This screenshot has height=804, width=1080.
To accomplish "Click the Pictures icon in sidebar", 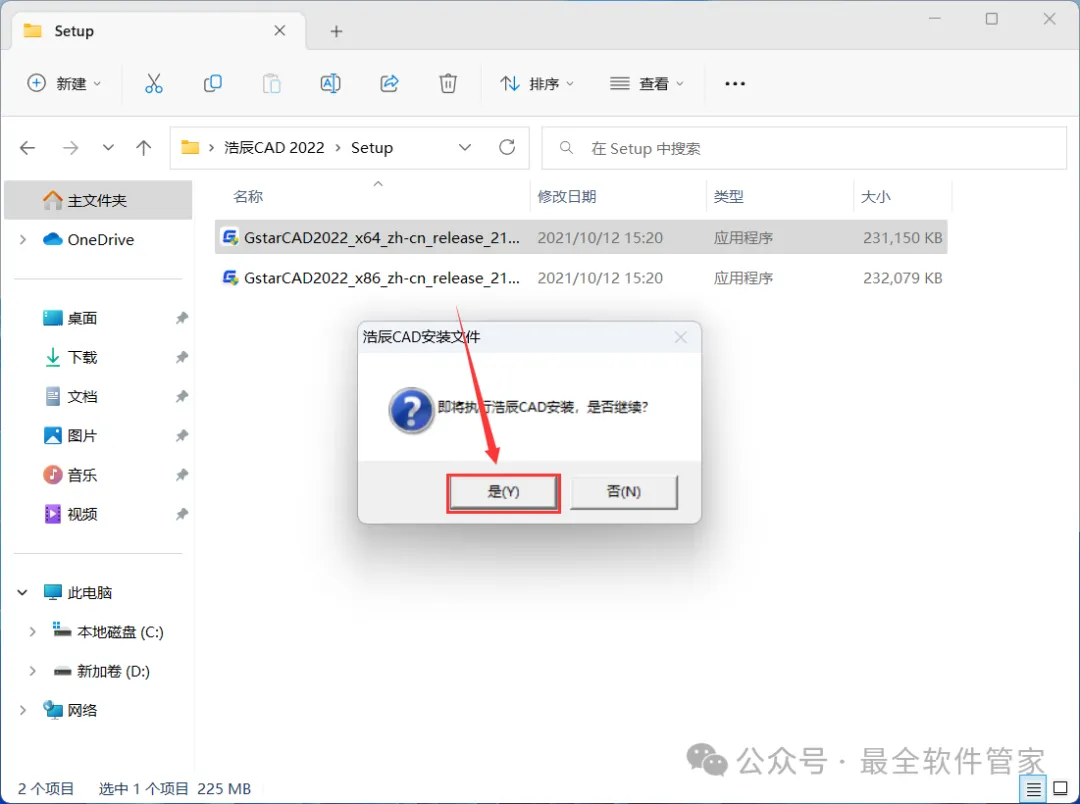I will click(x=52, y=435).
